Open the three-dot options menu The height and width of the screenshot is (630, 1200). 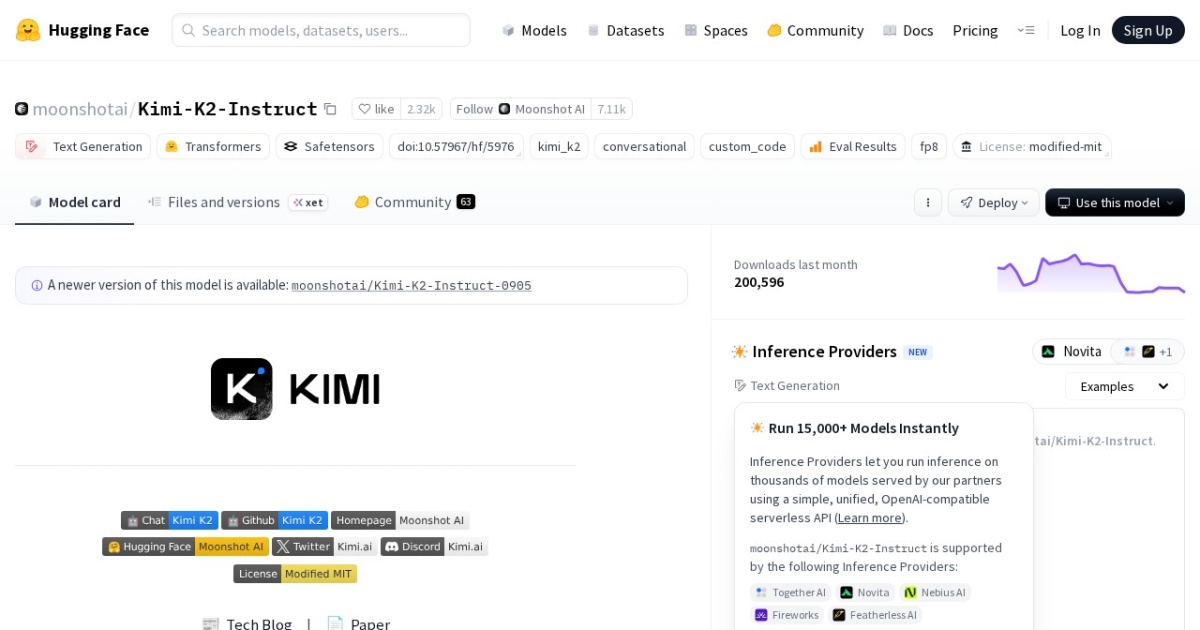point(928,202)
